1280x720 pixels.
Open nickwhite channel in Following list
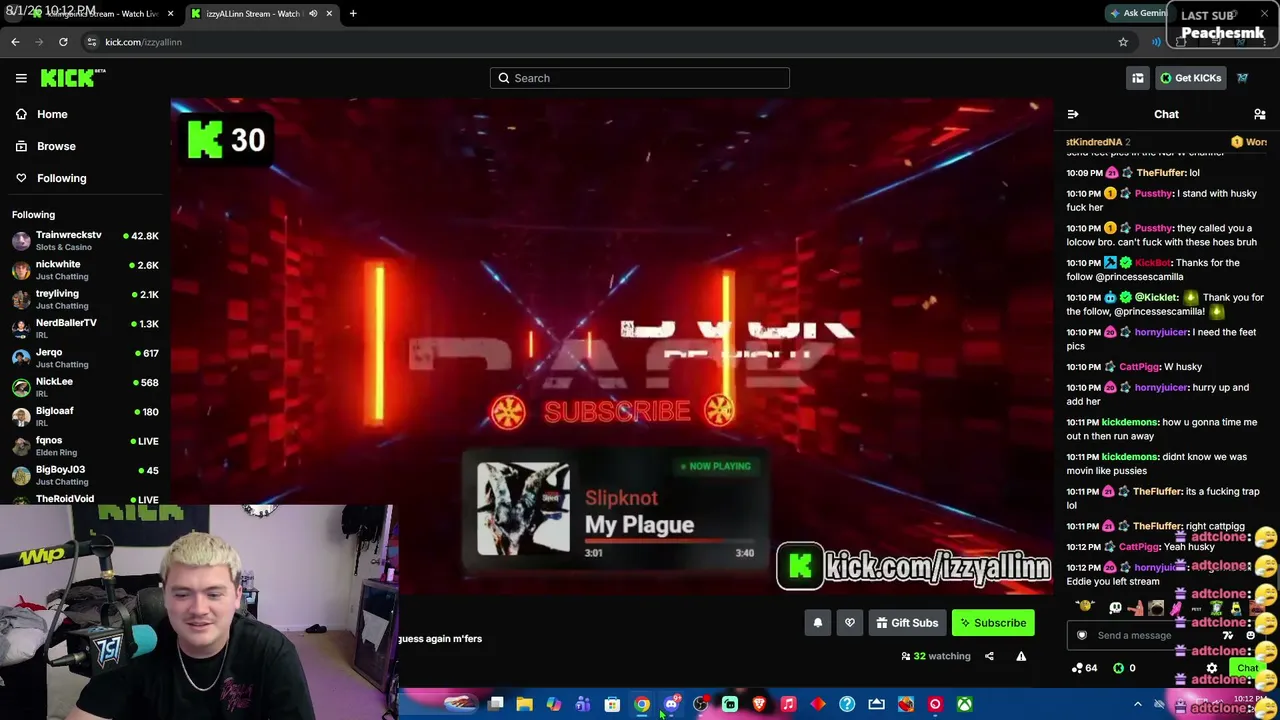(85, 270)
